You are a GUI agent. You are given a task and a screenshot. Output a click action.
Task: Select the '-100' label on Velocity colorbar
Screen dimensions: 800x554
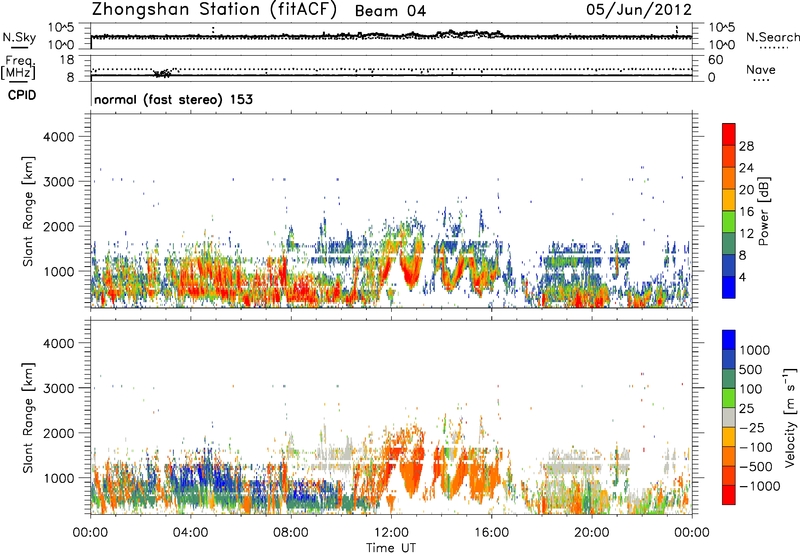click(x=756, y=447)
